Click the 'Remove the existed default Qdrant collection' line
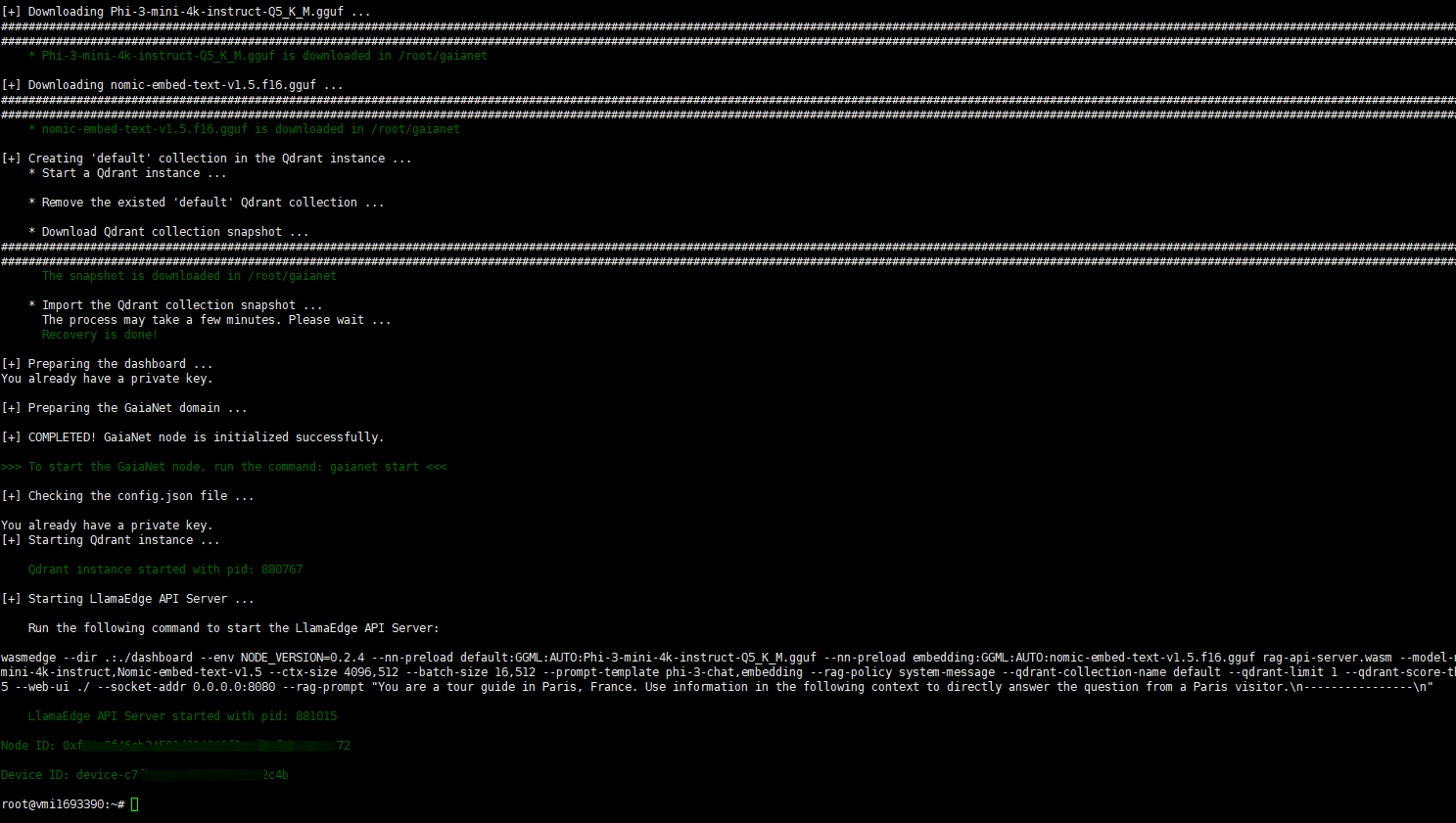The image size is (1456, 823). pos(206,203)
